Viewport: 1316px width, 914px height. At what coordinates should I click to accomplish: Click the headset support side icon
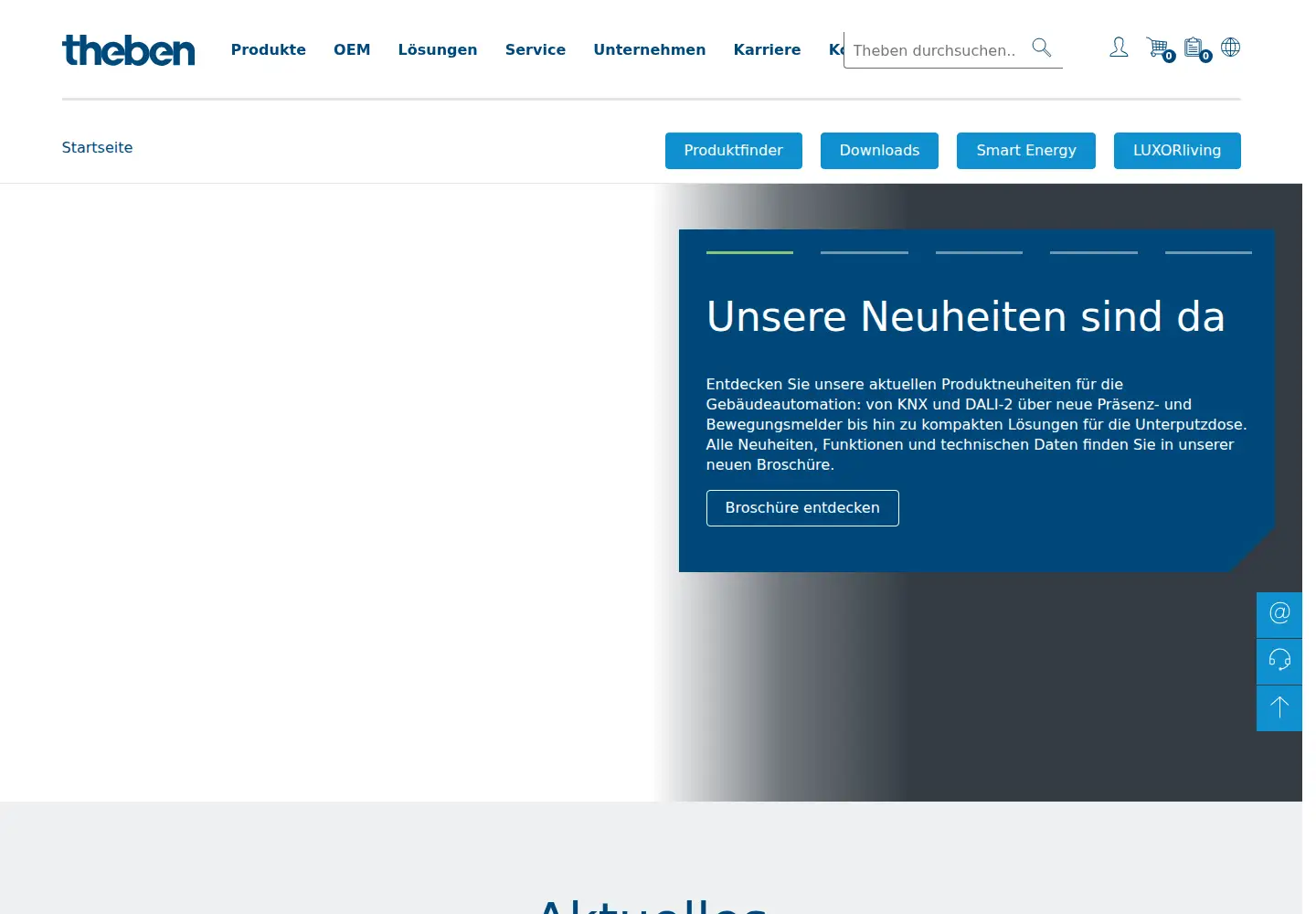pyautogui.click(x=1279, y=661)
